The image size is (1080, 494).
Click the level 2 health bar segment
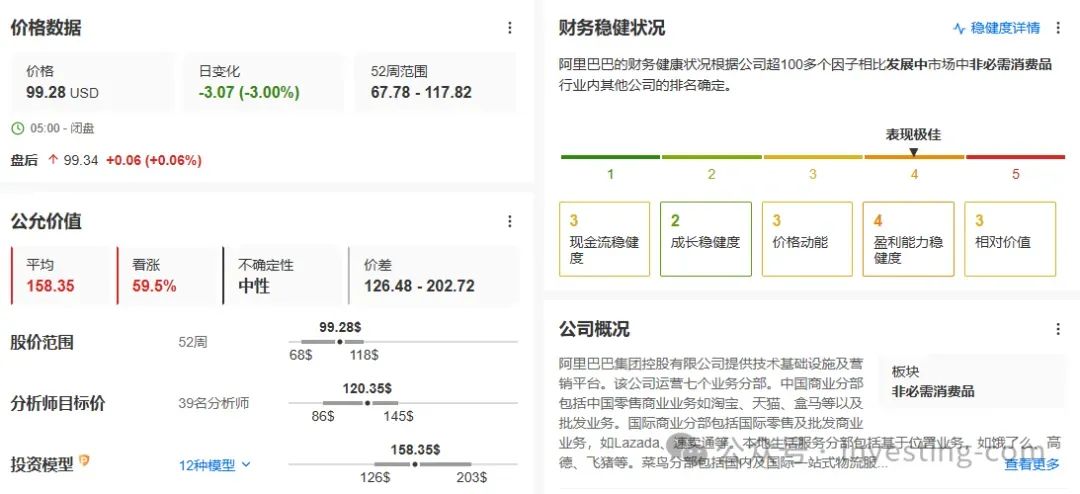[712, 157]
